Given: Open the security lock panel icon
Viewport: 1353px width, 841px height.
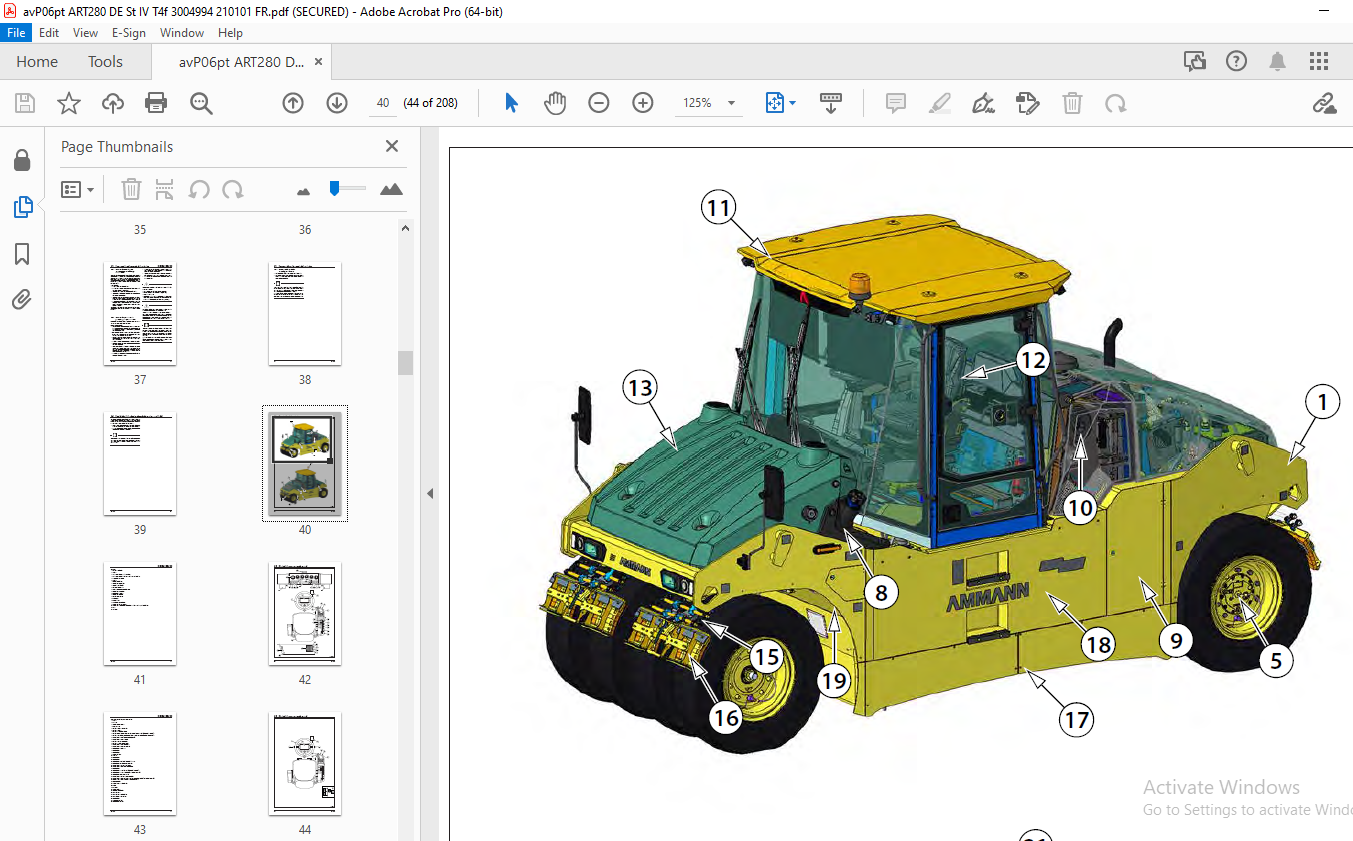Looking at the screenshot, I should [22, 160].
